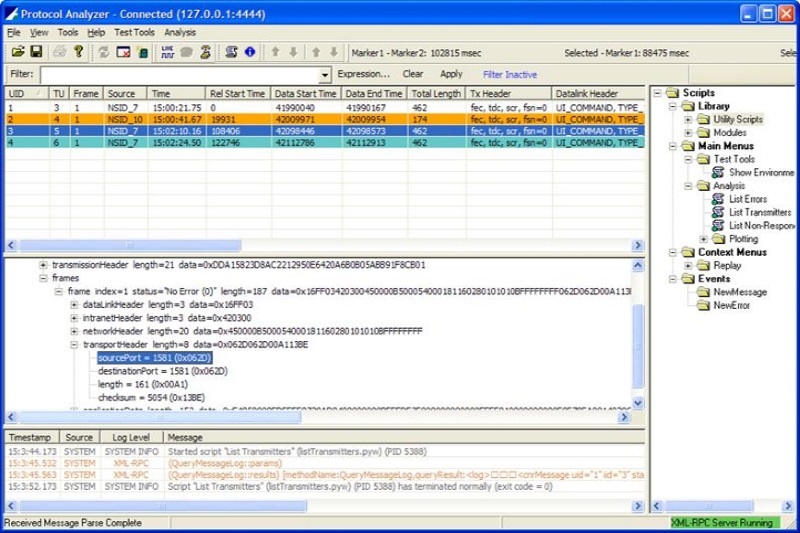
Task: Click the first grey down arrow icon
Action: 293,52
